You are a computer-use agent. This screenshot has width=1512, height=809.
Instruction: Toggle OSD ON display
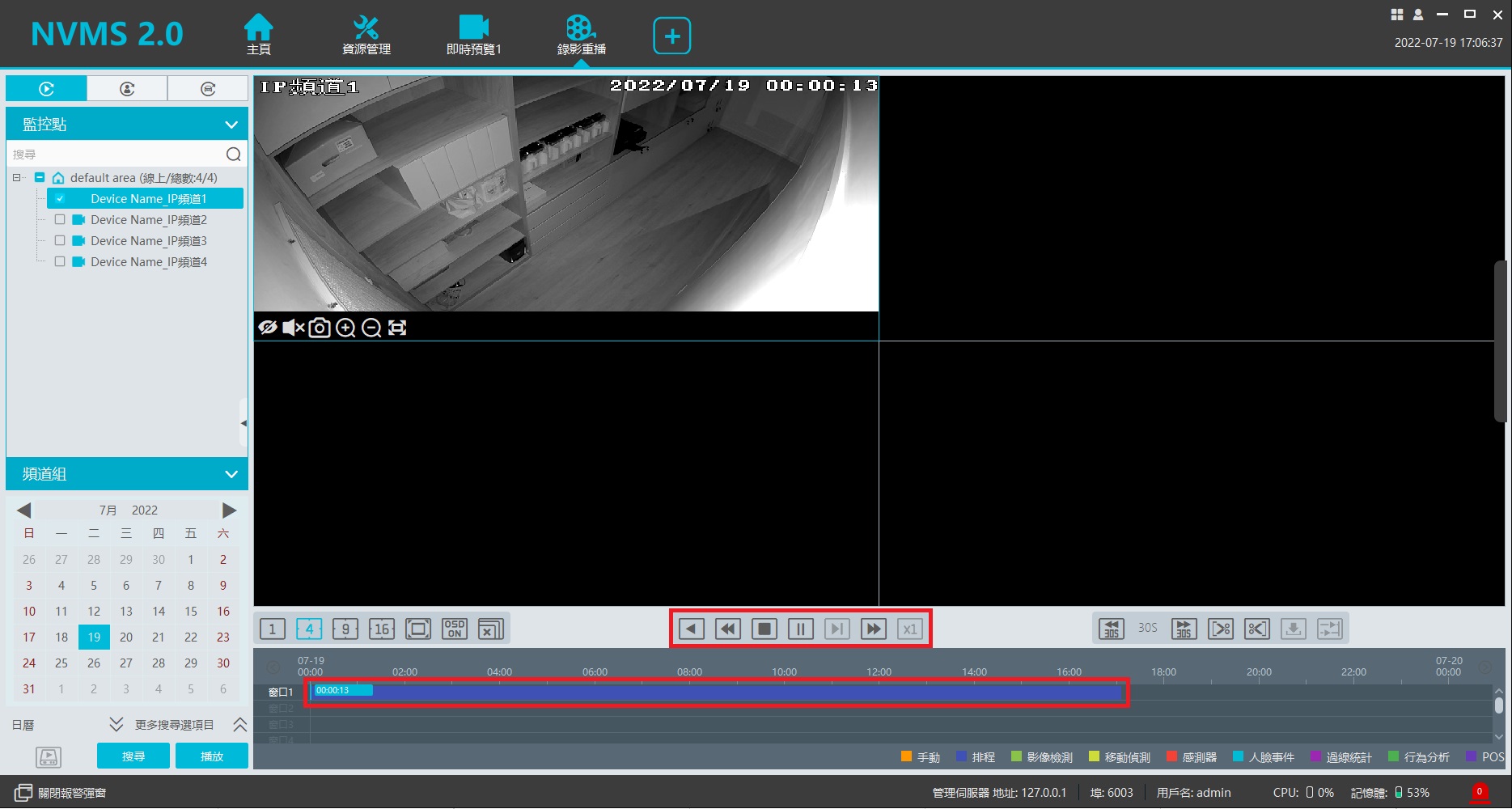455,629
